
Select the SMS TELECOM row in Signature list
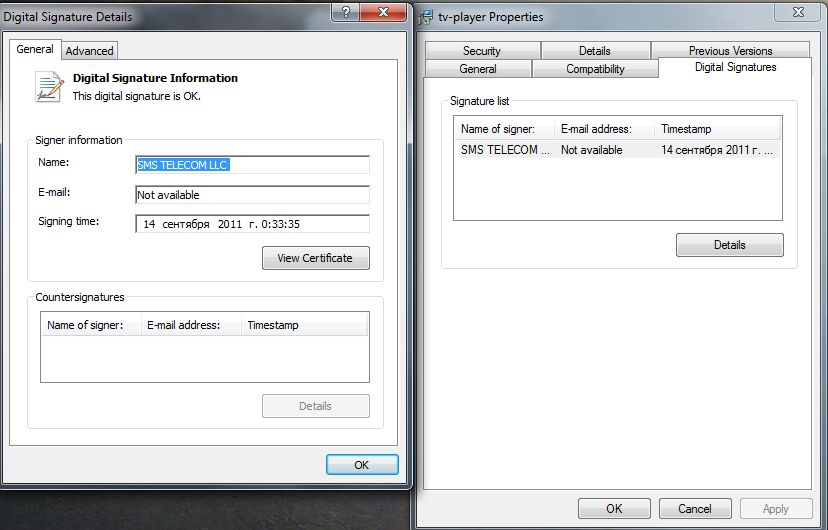(x=617, y=149)
